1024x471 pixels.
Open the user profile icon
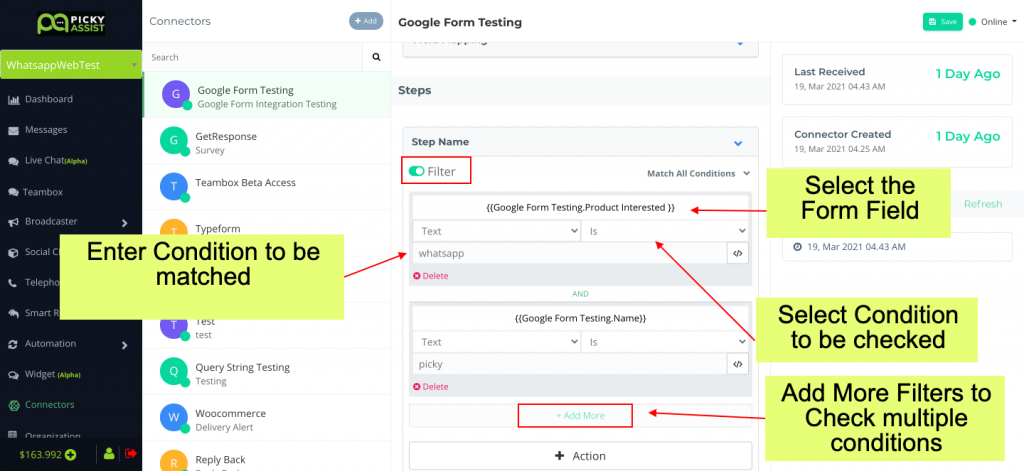tap(109, 453)
